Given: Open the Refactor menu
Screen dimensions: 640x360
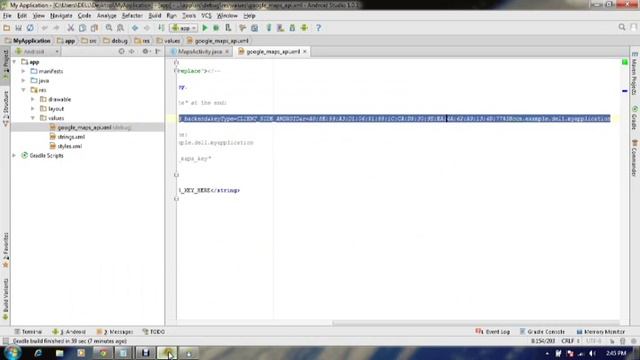Looking at the screenshot, I should pyautogui.click(x=132, y=16).
